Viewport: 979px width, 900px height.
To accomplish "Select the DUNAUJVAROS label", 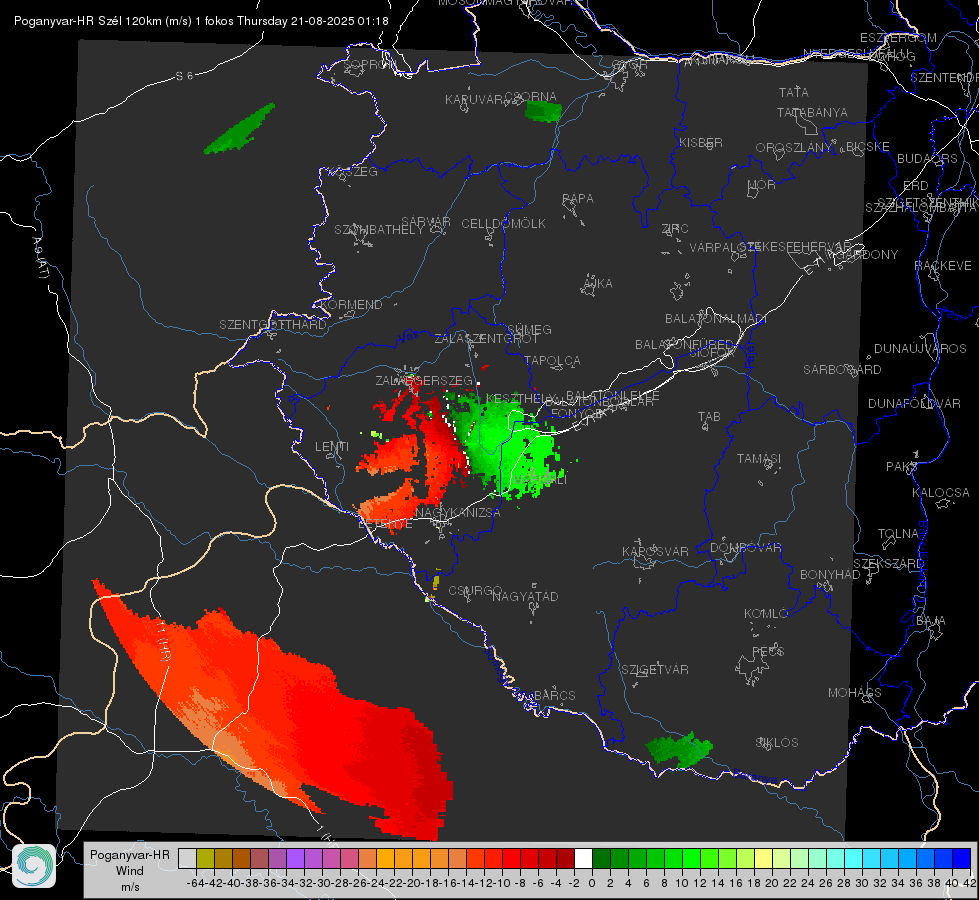I will click(x=920, y=349).
